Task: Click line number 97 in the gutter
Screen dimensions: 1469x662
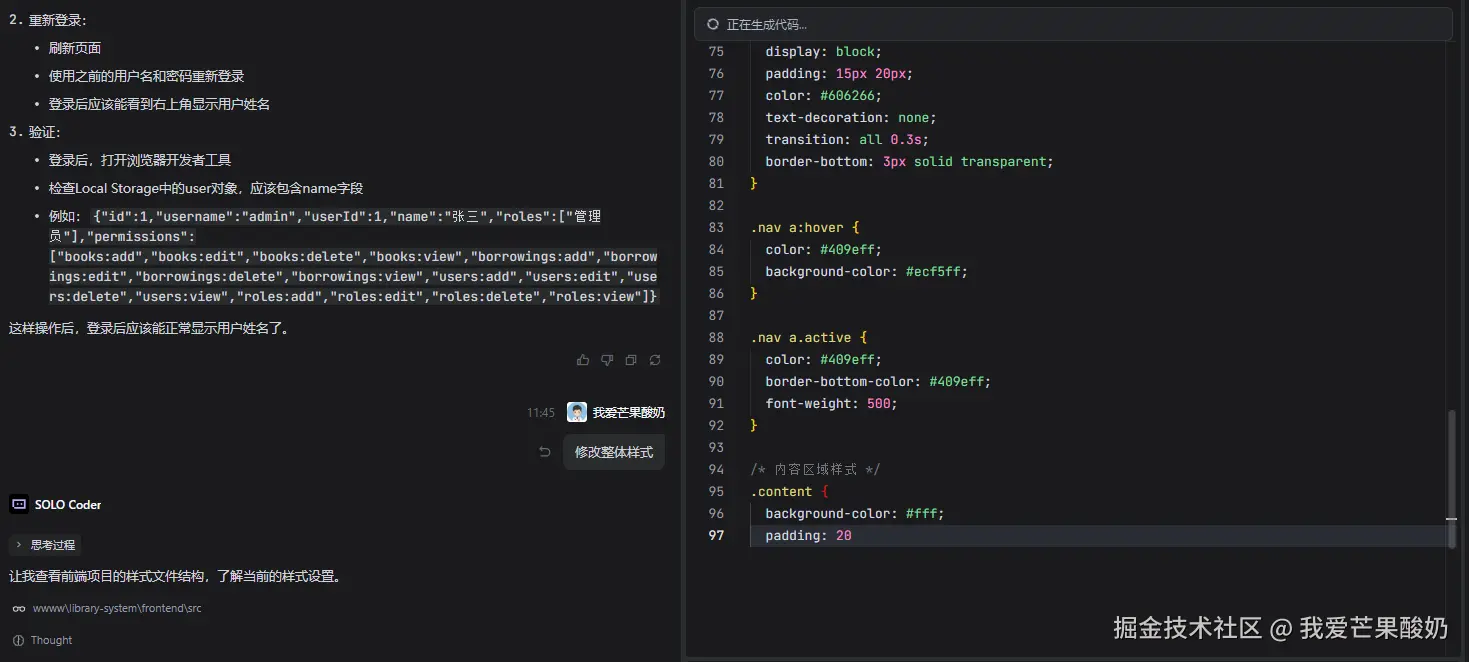Action: (716, 536)
